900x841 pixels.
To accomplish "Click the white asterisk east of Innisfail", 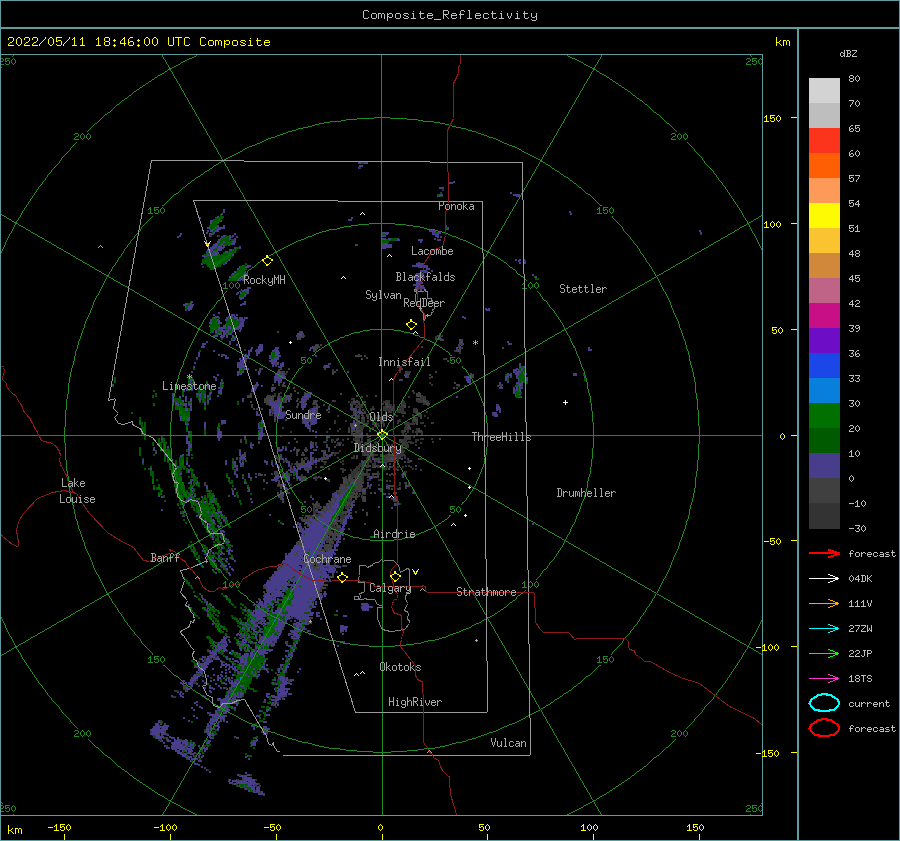I will click(475, 343).
